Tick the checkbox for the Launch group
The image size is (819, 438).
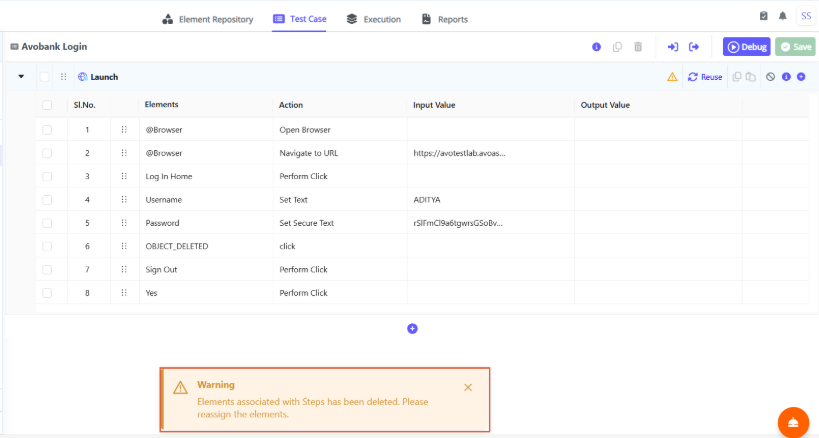click(x=44, y=77)
